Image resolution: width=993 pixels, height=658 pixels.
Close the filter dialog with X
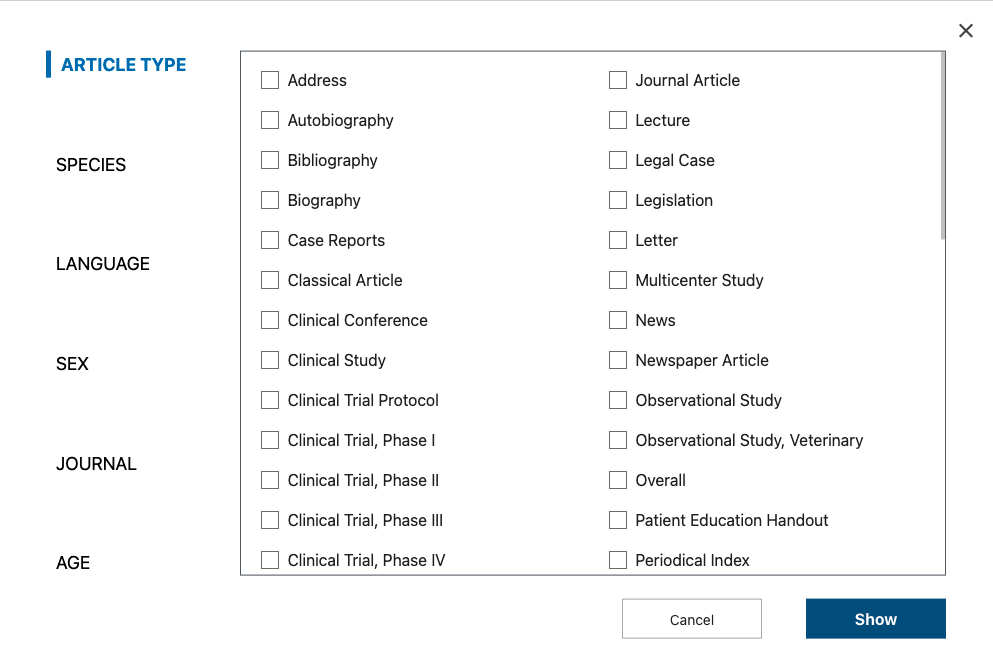[965, 30]
